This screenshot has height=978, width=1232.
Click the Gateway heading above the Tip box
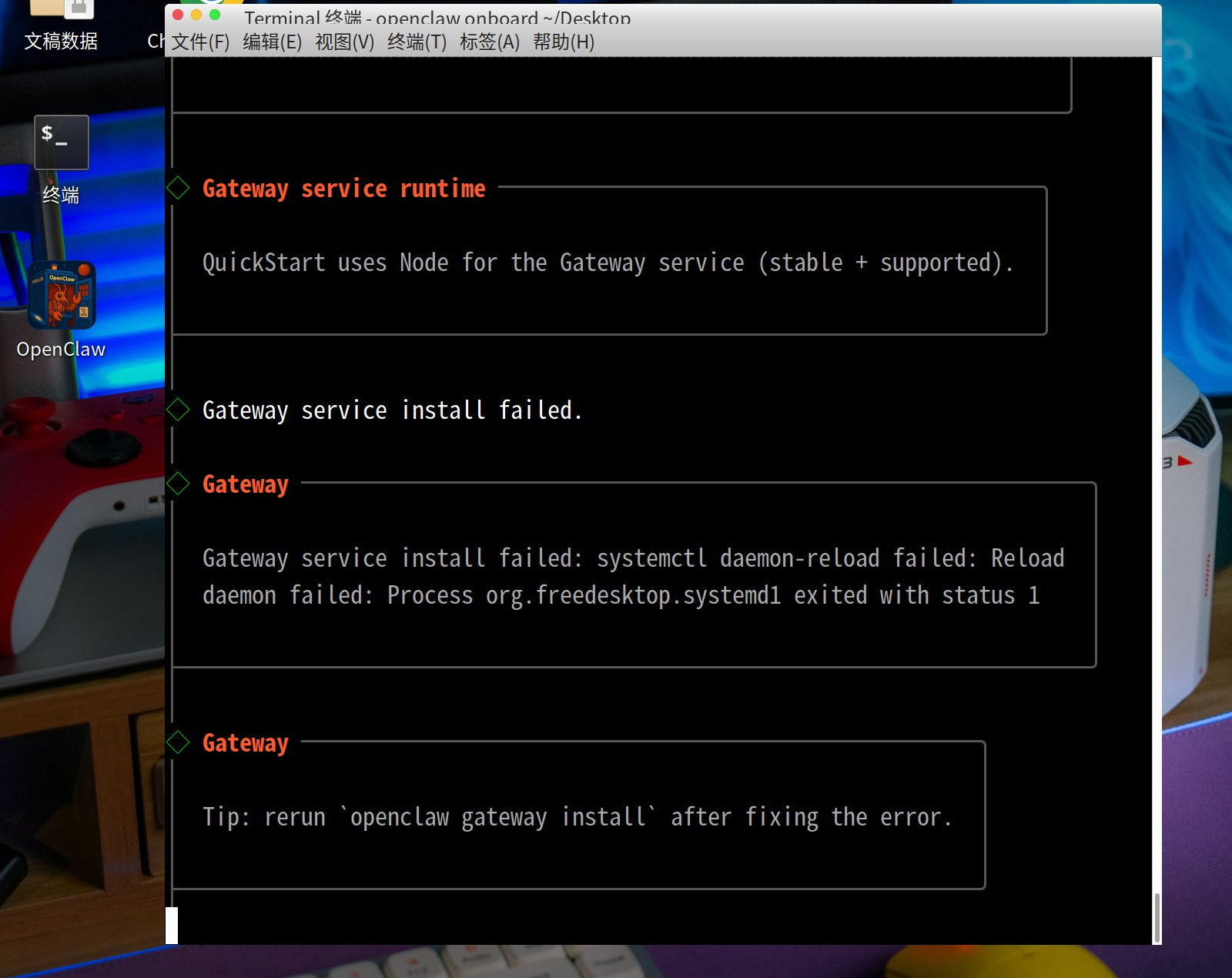coord(246,742)
